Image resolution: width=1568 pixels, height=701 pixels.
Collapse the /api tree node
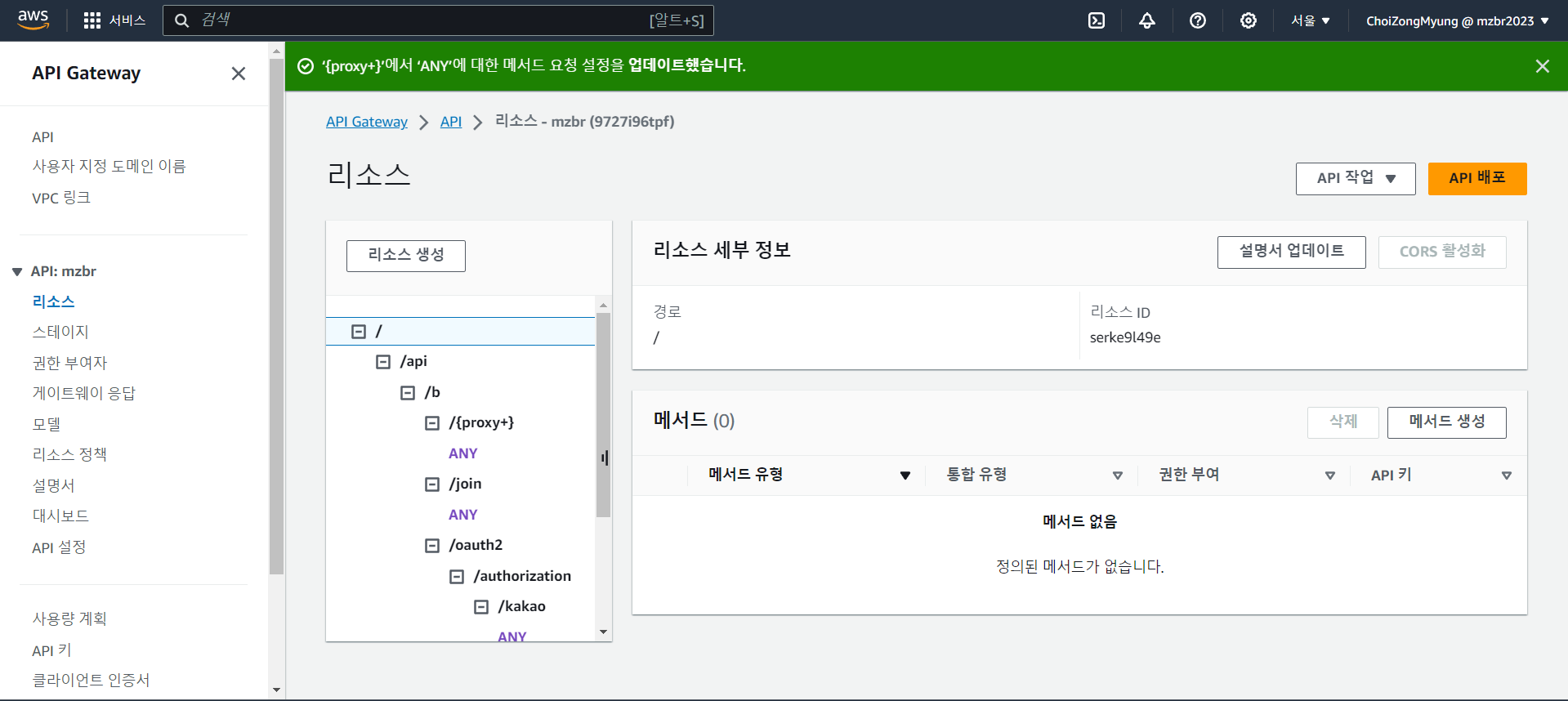click(x=382, y=361)
